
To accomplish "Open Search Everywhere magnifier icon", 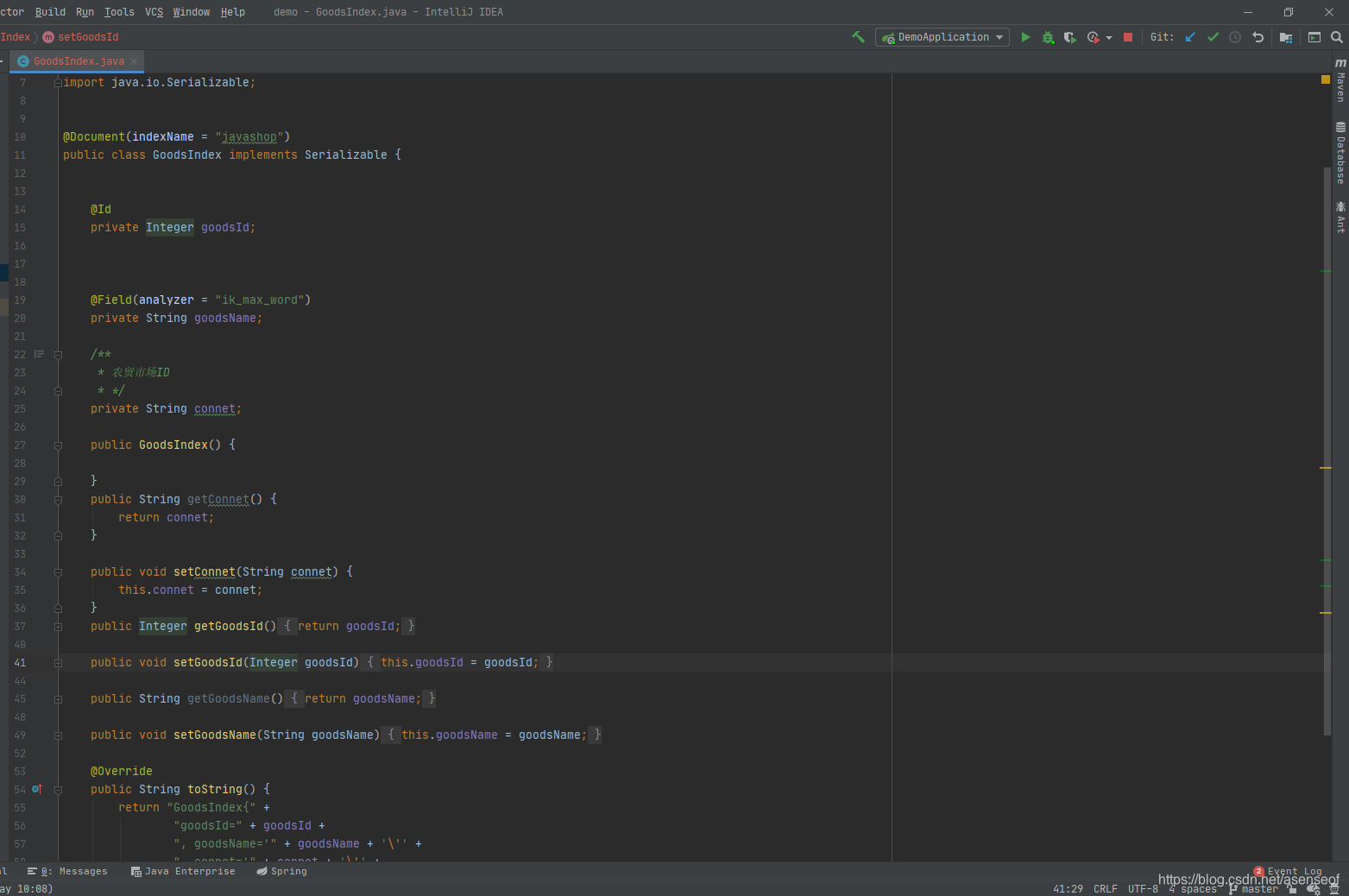I will click(x=1337, y=37).
